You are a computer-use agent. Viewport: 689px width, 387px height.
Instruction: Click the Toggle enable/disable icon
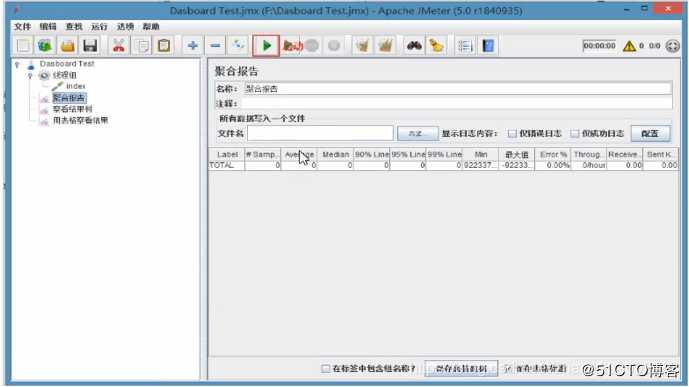238,46
